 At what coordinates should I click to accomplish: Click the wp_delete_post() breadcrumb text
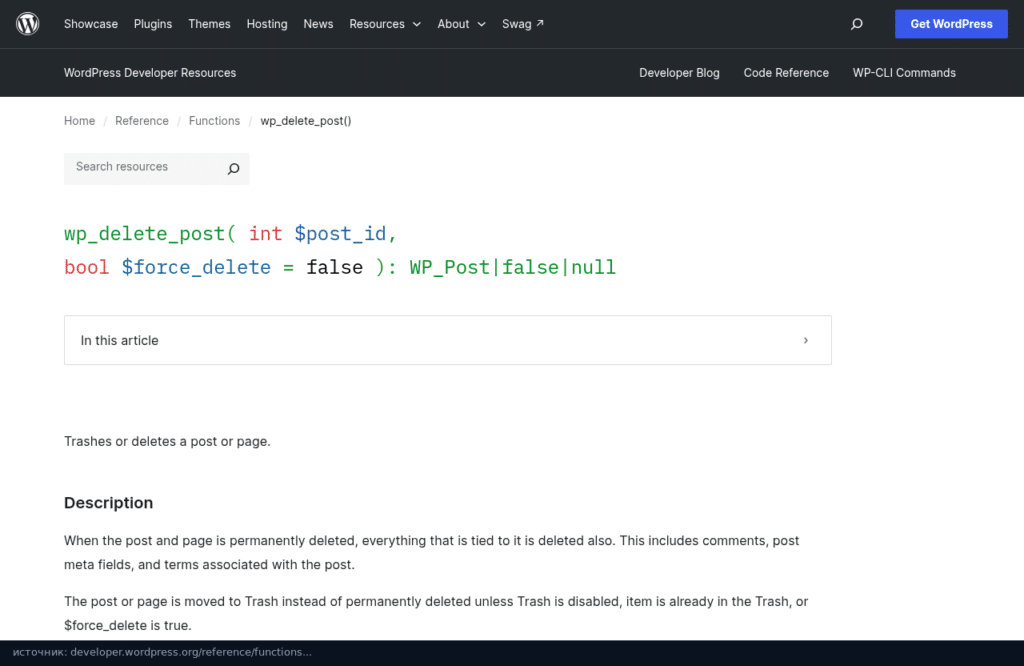(x=306, y=121)
